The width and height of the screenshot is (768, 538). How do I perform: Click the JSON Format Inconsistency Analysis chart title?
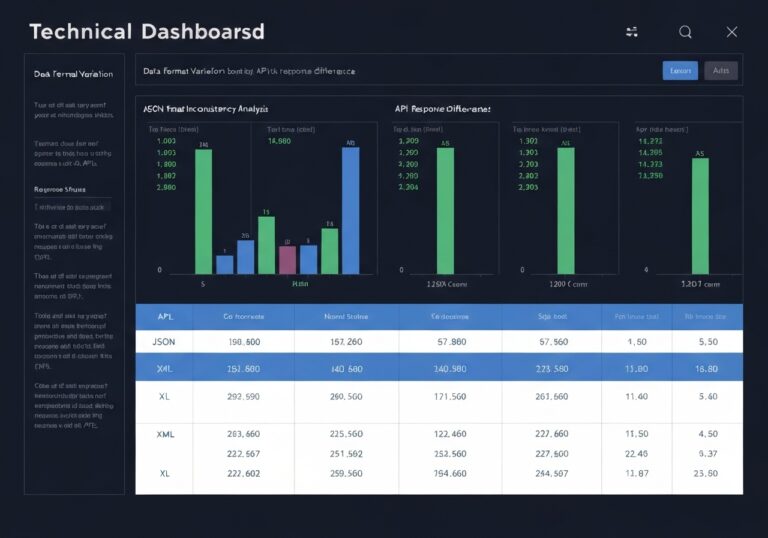click(x=206, y=107)
